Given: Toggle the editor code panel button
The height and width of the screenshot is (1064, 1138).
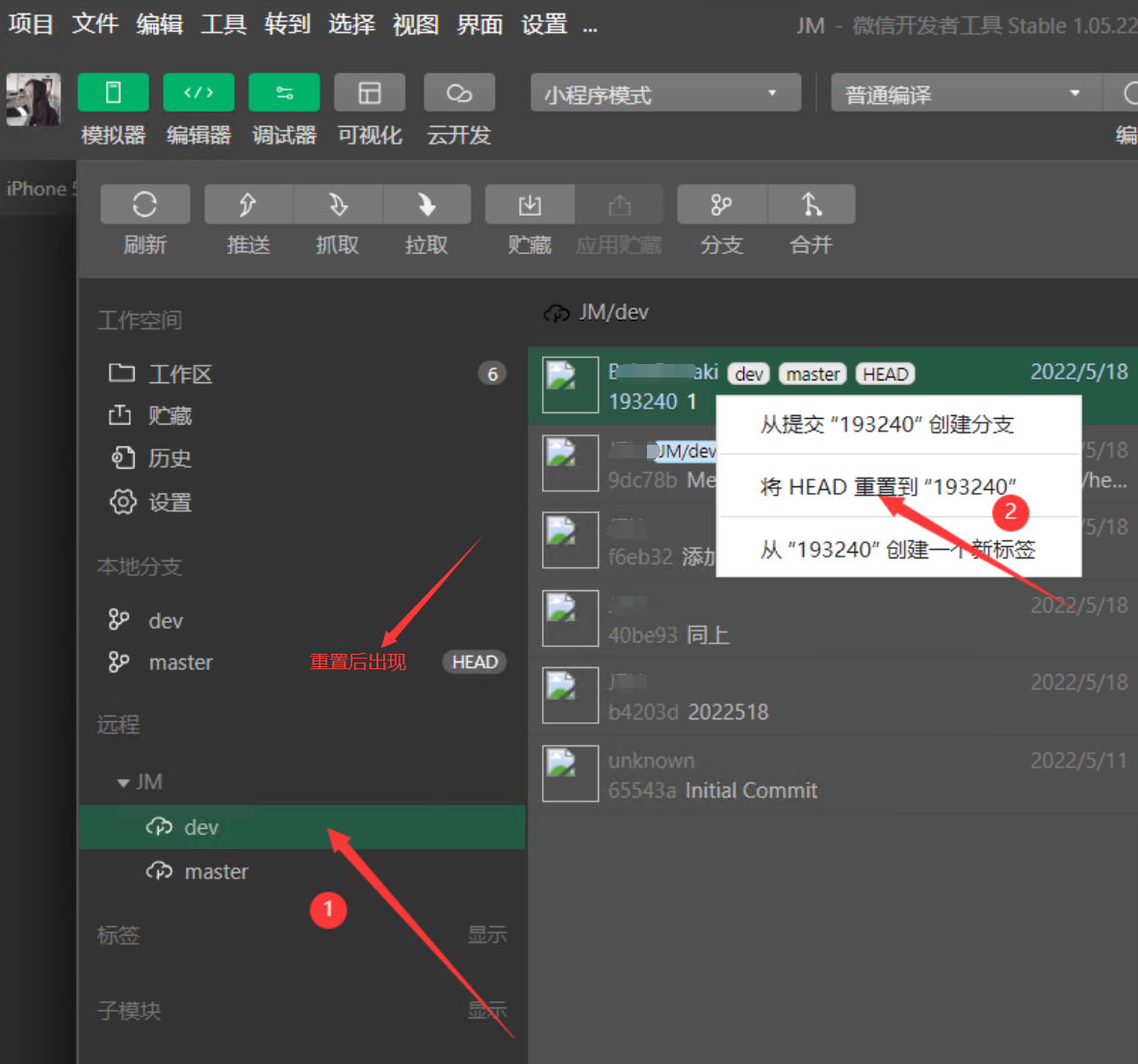Looking at the screenshot, I should tap(199, 92).
